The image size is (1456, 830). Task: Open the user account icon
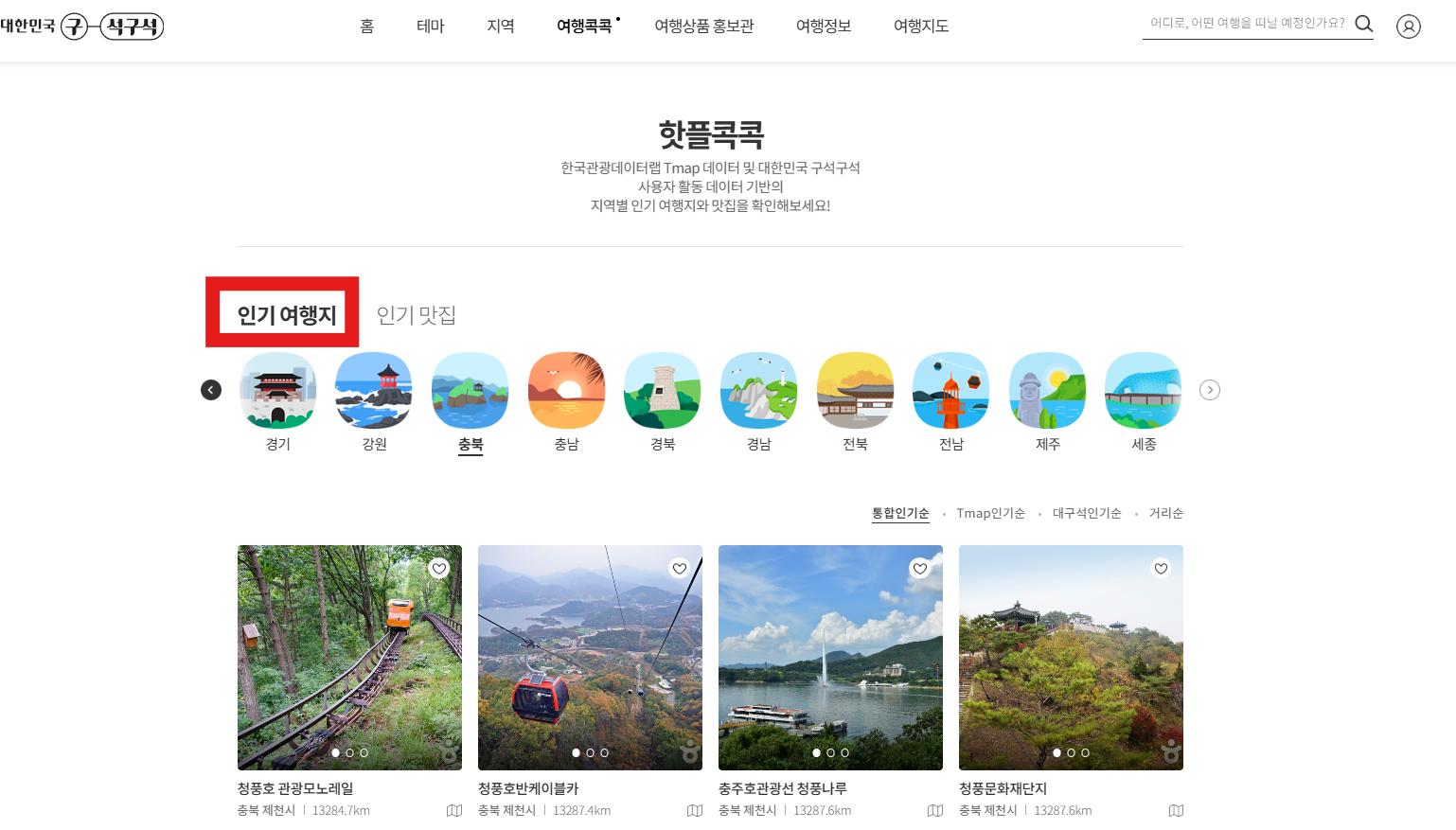[x=1408, y=26]
